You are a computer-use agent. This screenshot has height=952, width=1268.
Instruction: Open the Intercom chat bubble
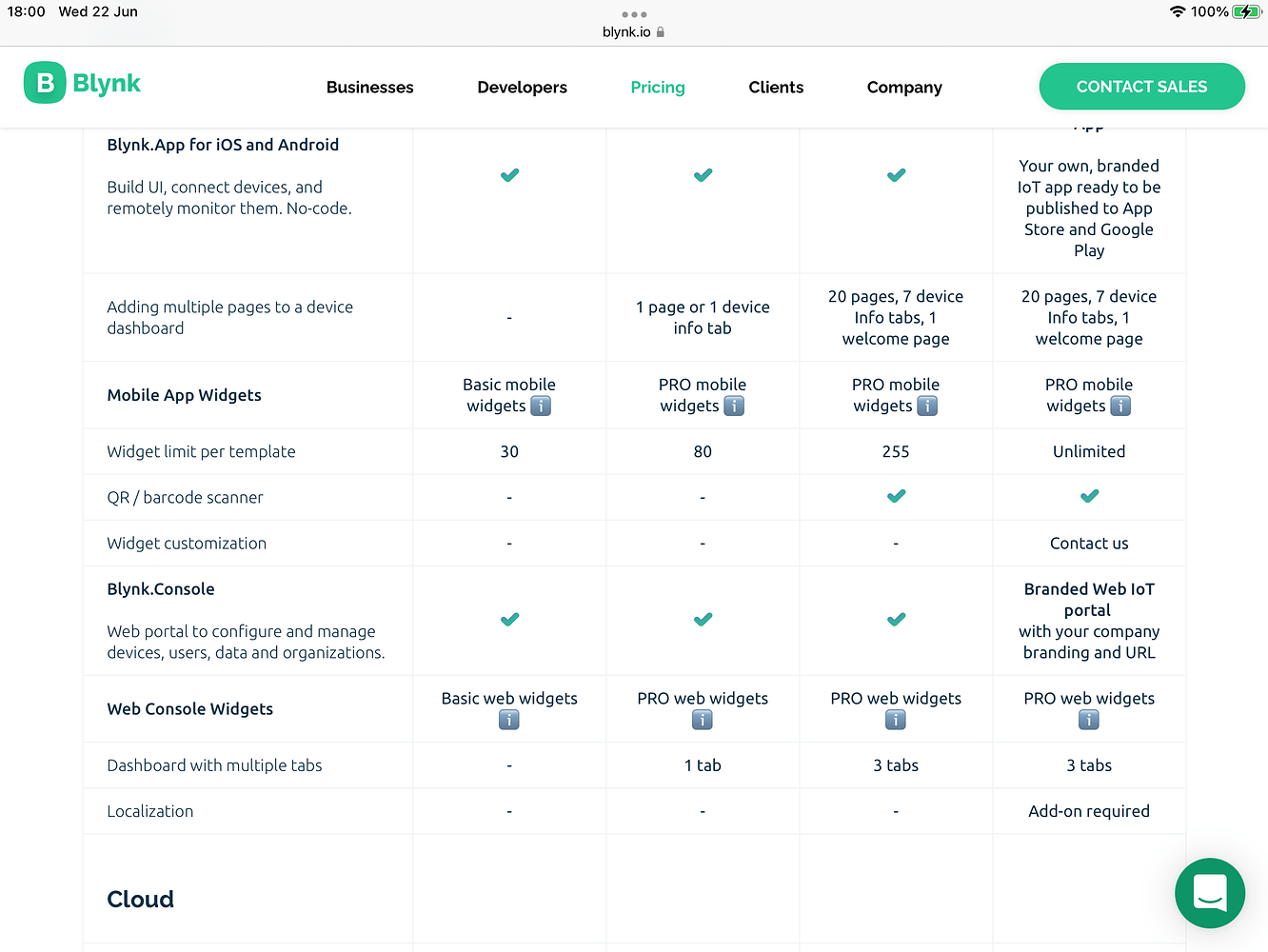pyautogui.click(x=1210, y=893)
